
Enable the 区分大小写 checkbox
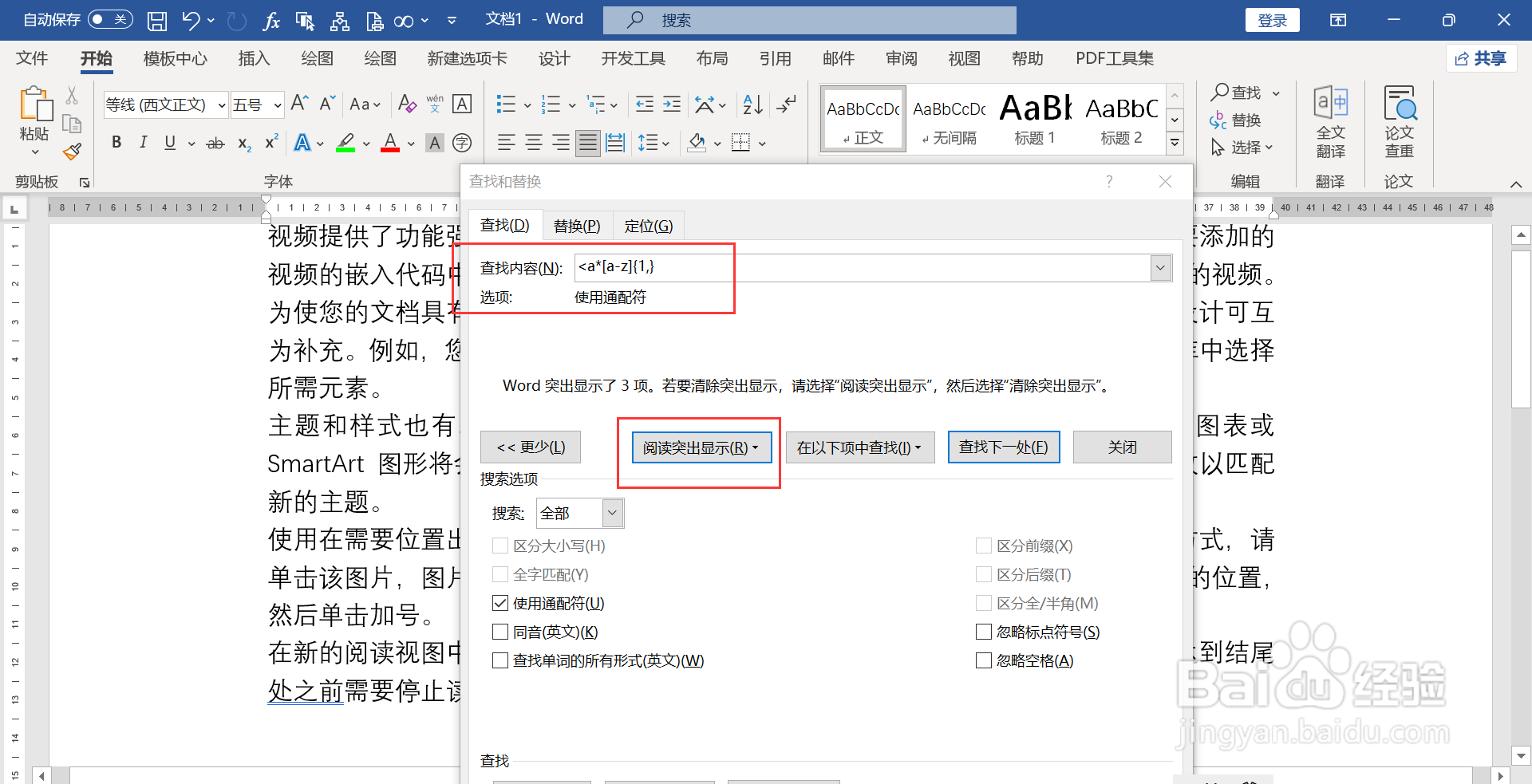coord(500,546)
